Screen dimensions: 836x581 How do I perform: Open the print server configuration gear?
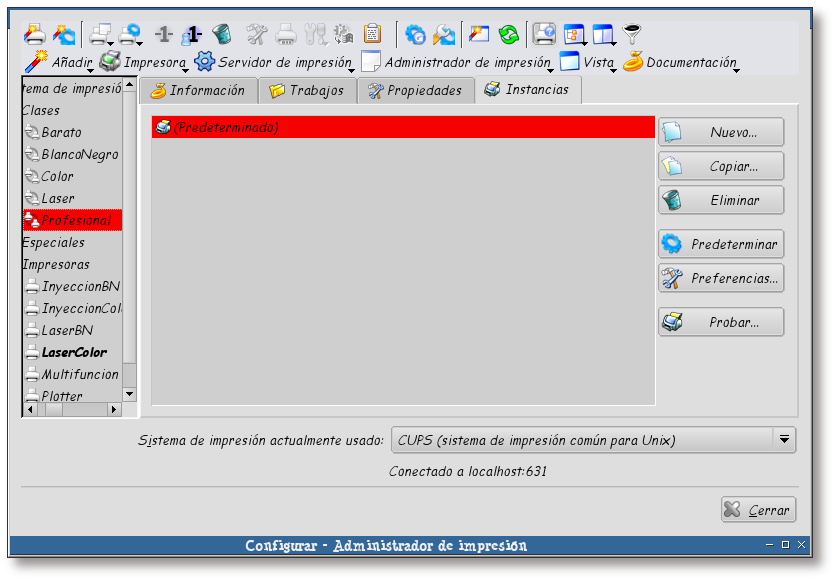pyautogui.click(x=413, y=33)
